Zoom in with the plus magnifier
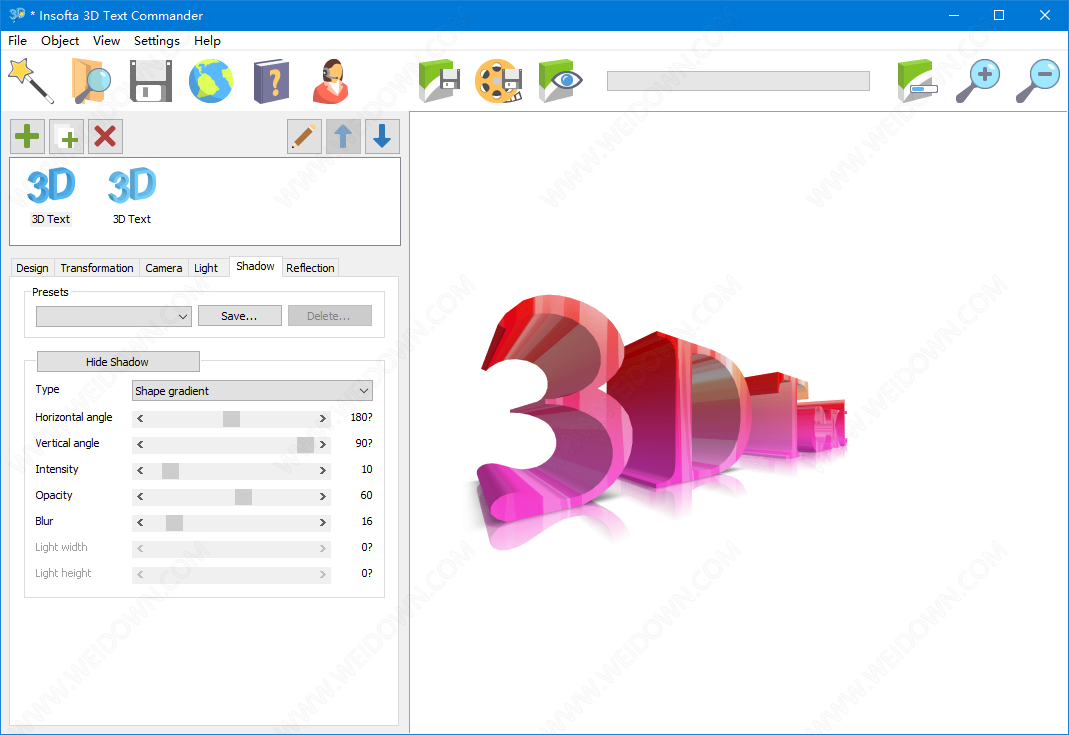The width and height of the screenshot is (1069, 735). [978, 81]
